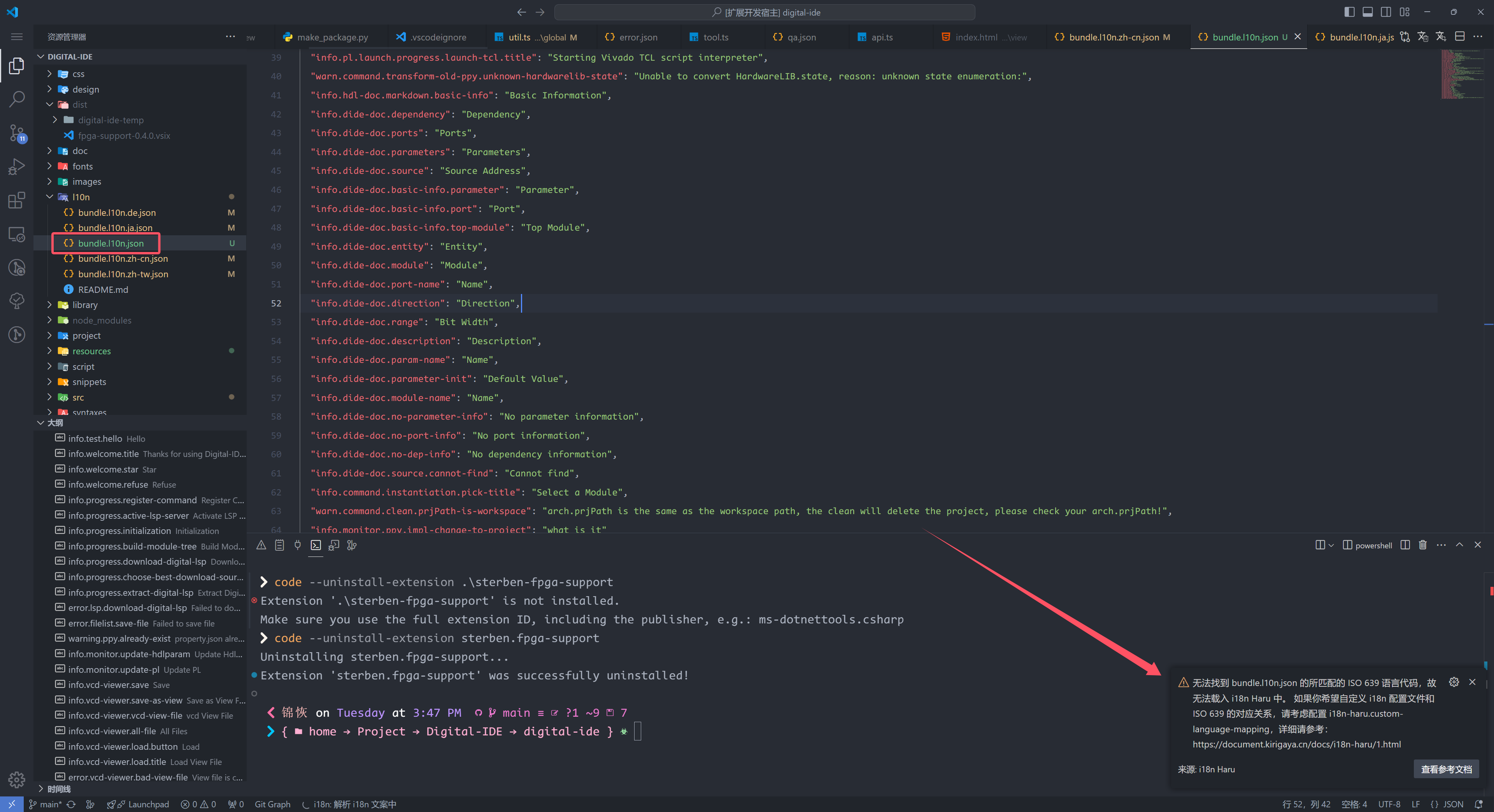The height and width of the screenshot is (812, 1494).
Task: Show the Debug Console panel tab
Action: [333, 545]
